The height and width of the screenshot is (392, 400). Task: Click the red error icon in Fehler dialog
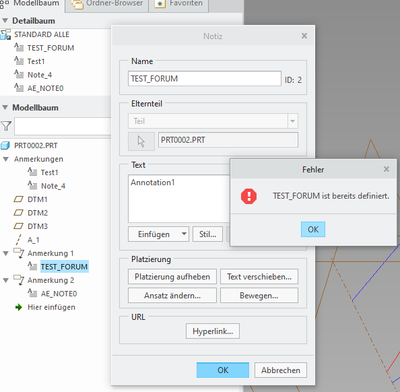[249, 196]
